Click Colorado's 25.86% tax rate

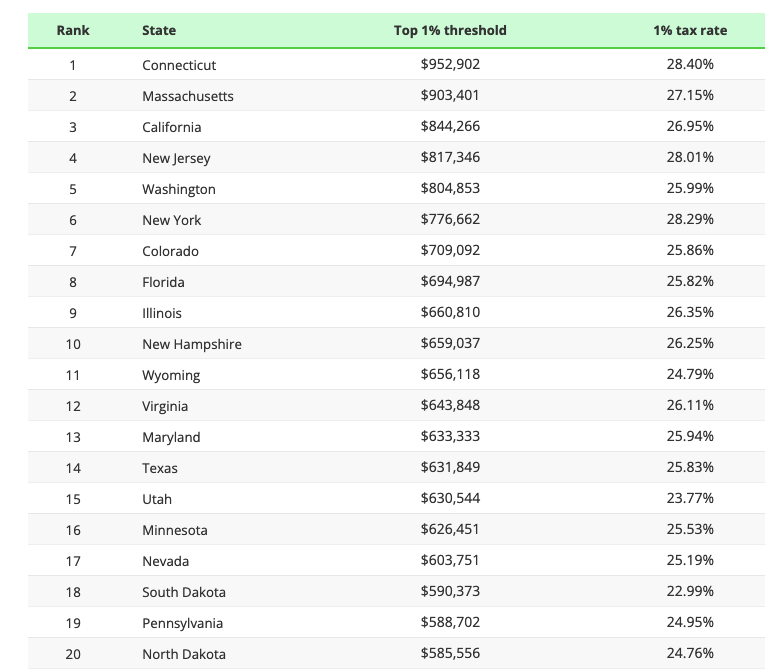click(690, 251)
